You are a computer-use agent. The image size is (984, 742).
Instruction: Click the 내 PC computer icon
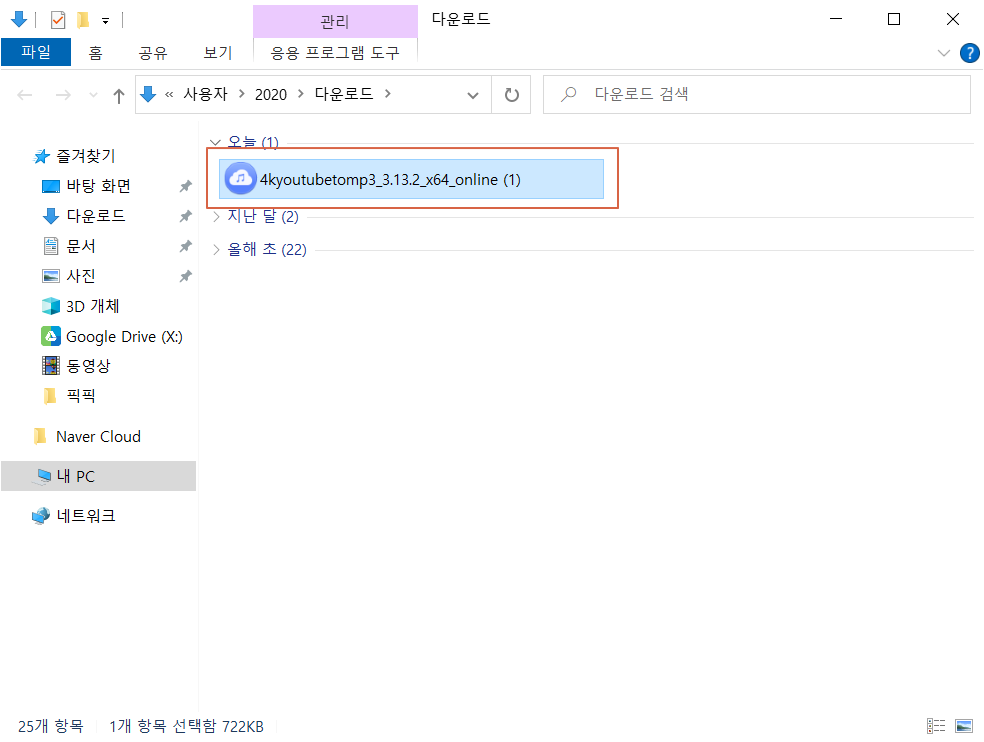pos(43,476)
